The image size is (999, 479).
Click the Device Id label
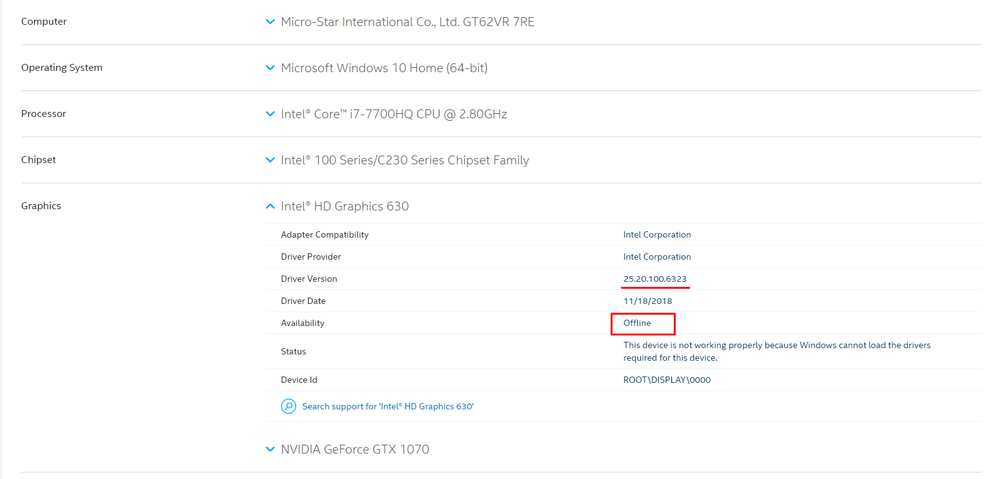coord(299,380)
